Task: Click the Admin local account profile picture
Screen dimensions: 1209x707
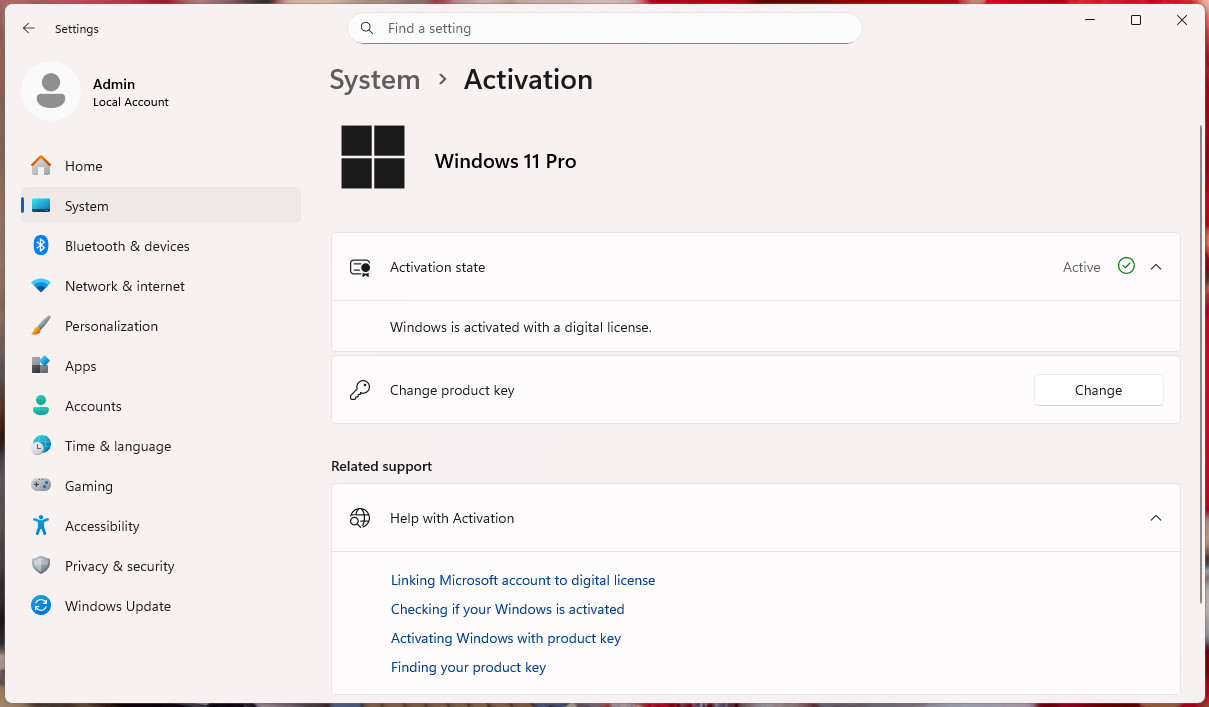Action: (x=51, y=91)
